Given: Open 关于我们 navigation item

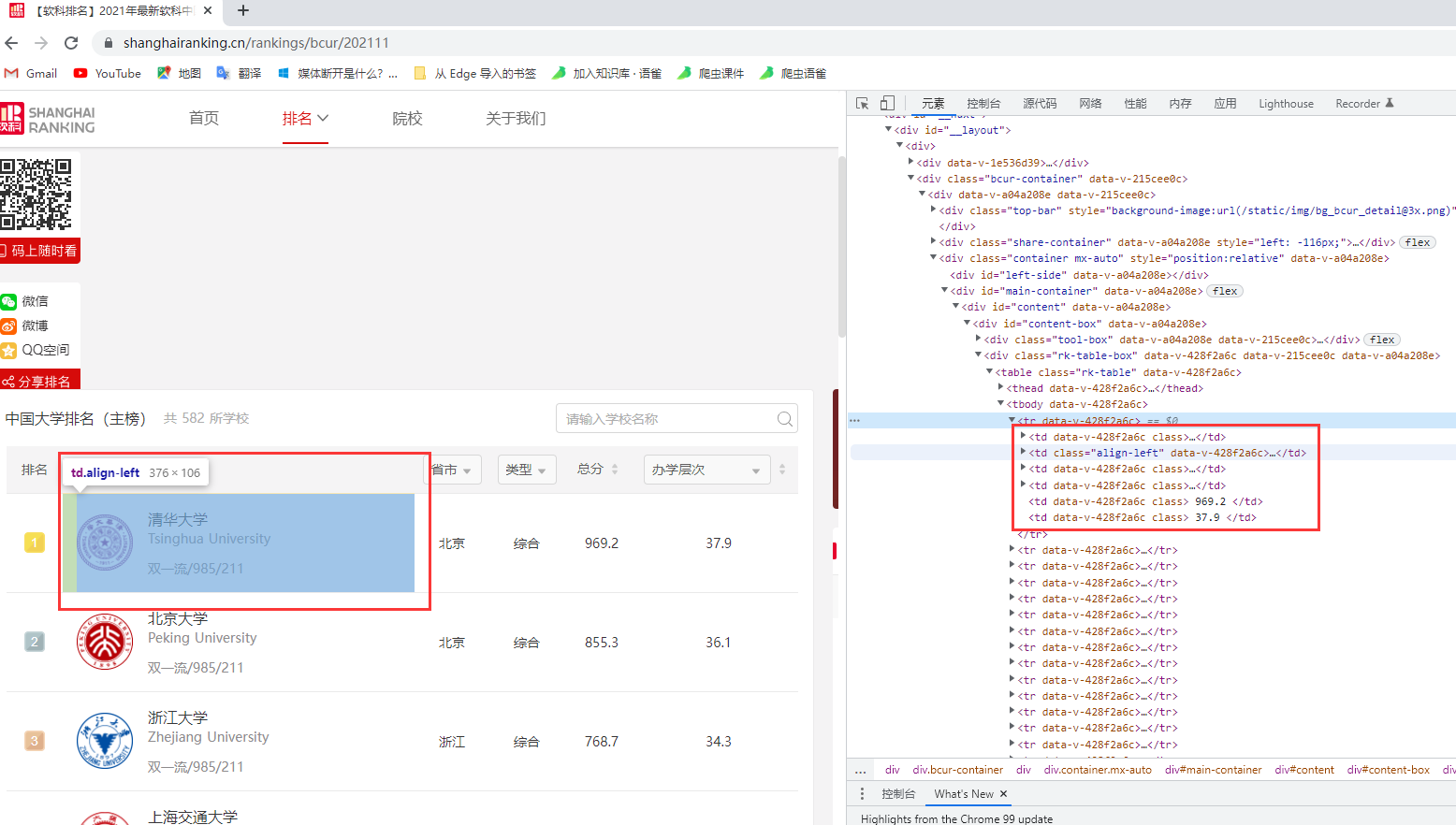Looking at the screenshot, I should point(516,118).
